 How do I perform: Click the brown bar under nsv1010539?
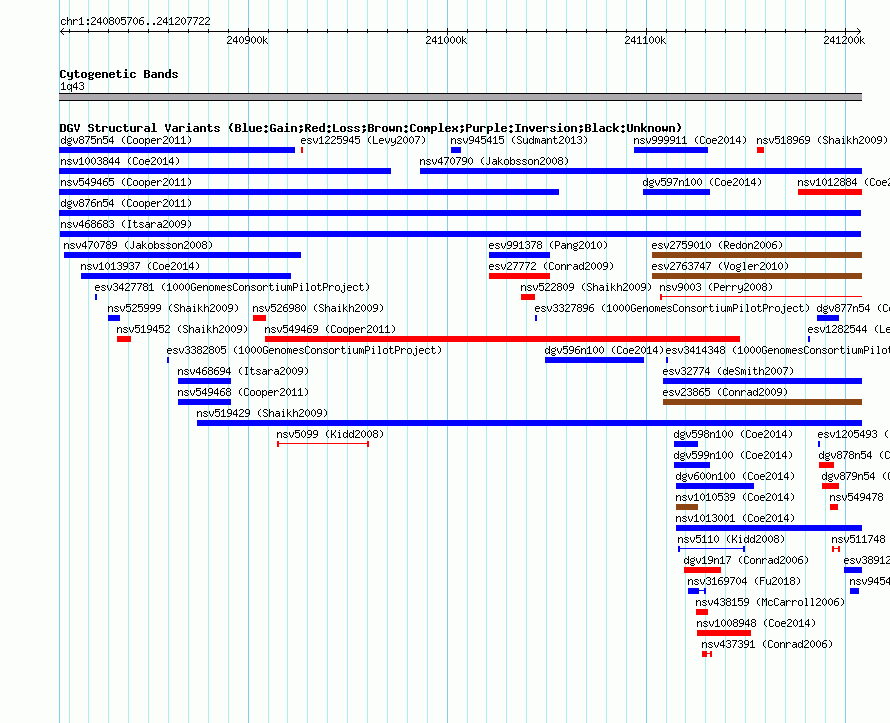(x=687, y=507)
